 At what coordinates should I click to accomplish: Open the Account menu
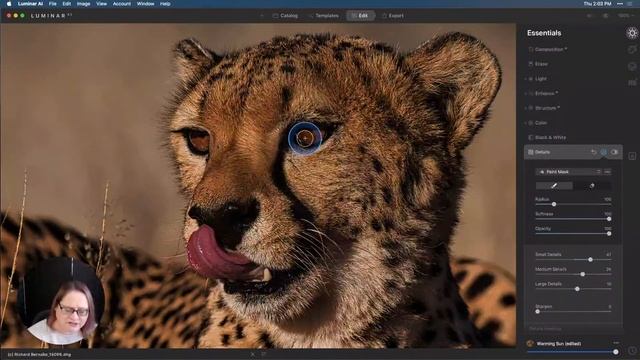(122, 4)
